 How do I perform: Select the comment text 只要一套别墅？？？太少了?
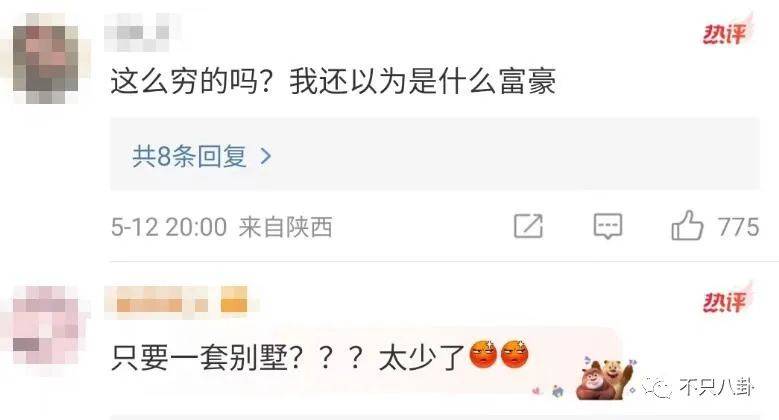(x=288, y=357)
